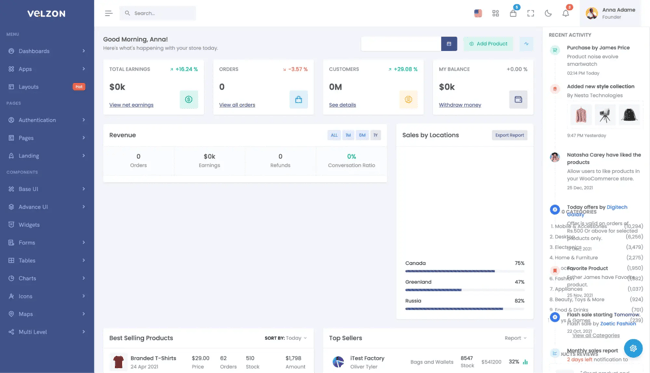Select the ALL revenue filter
Image resolution: width=650 pixels, height=373 pixels.
(334, 135)
